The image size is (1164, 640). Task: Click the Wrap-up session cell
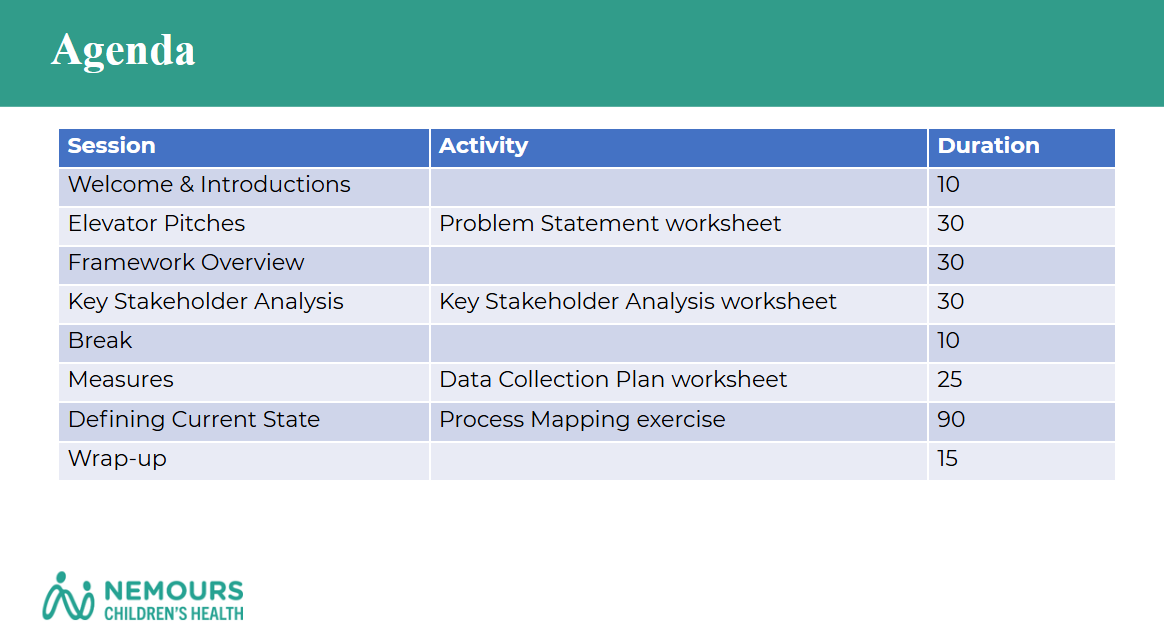tap(117, 459)
